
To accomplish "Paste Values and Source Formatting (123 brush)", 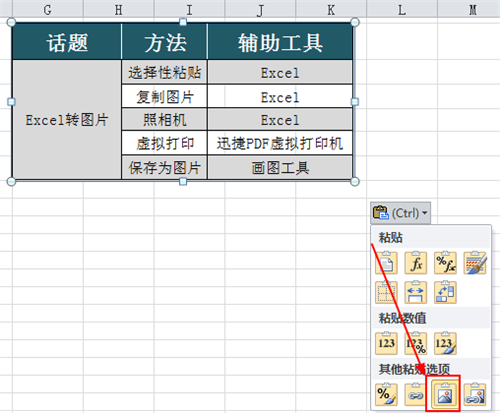I will point(445,343).
